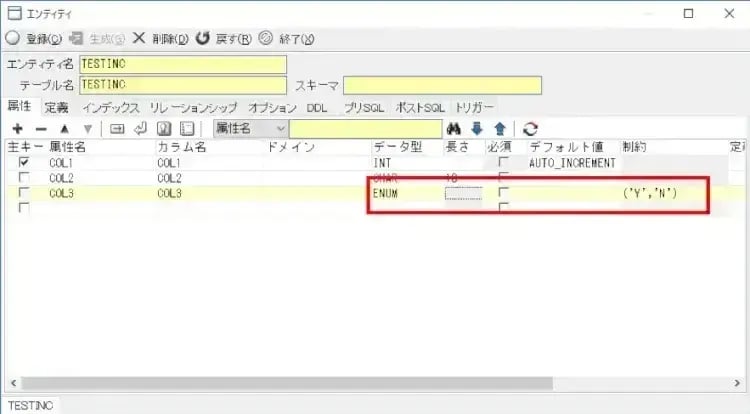Open the 属性名 search field dropdown
Screen dimensions: 750x414
pyautogui.click(x=280, y=129)
